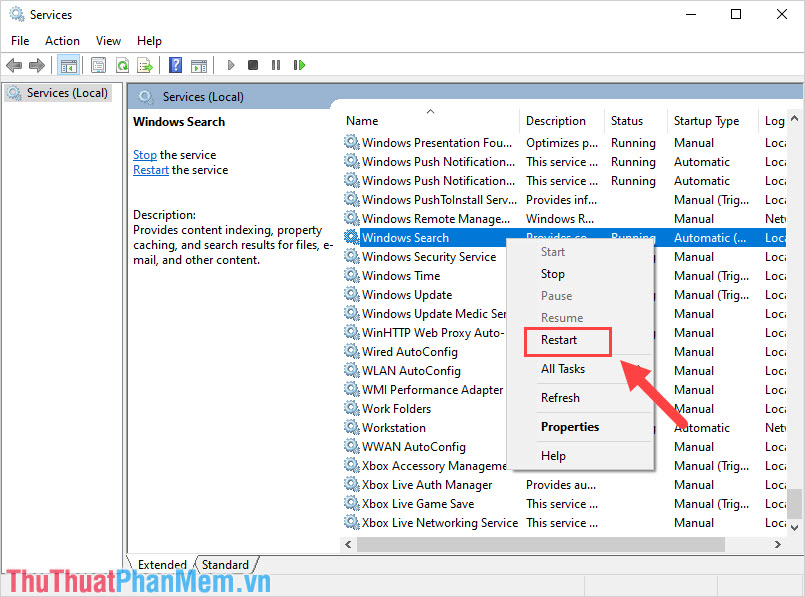The width and height of the screenshot is (805, 597).
Task: Click the Forward navigation arrow icon
Action: pyautogui.click(x=37, y=64)
